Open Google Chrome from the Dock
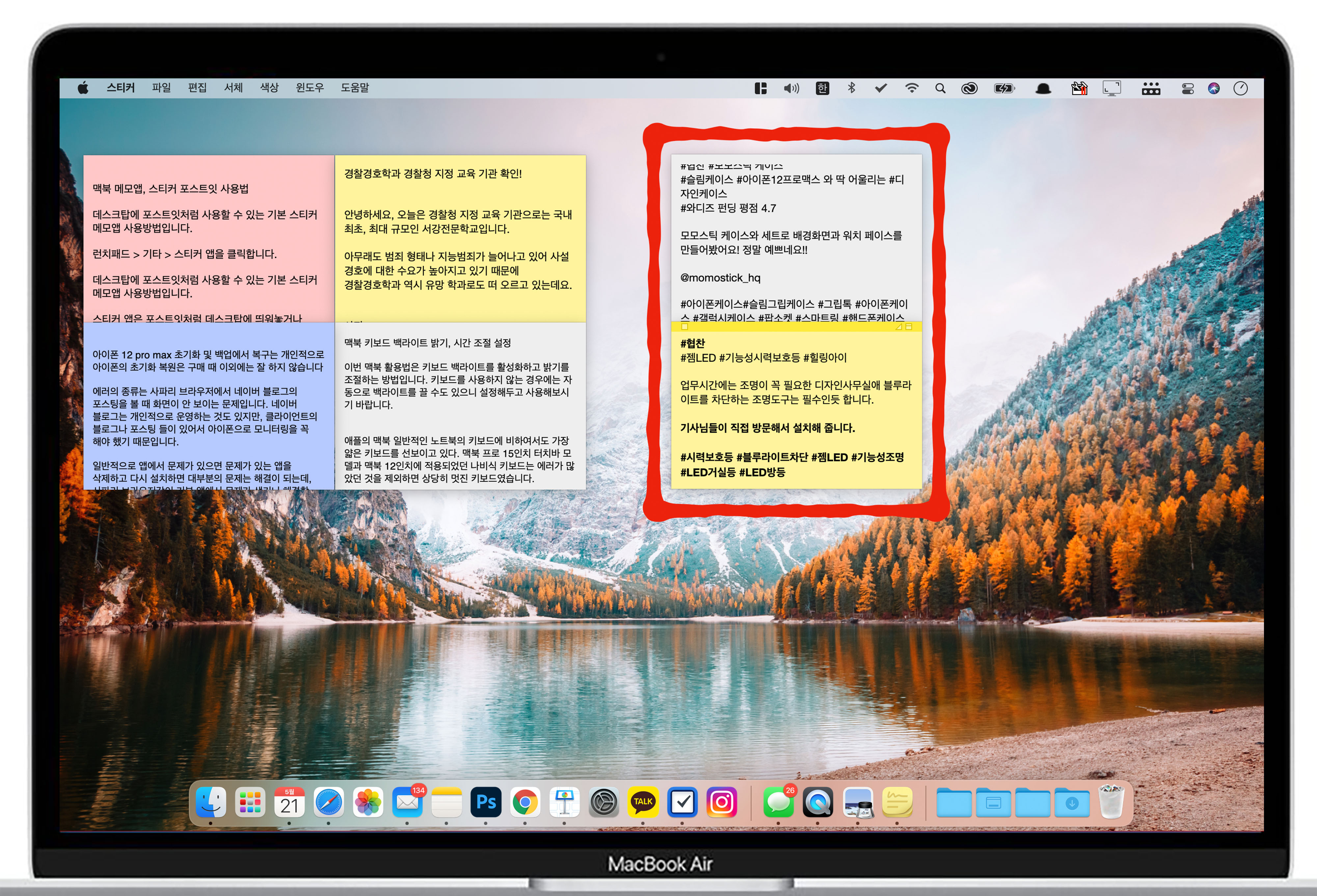This screenshot has width=1317, height=896. pyautogui.click(x=525, y=802)
